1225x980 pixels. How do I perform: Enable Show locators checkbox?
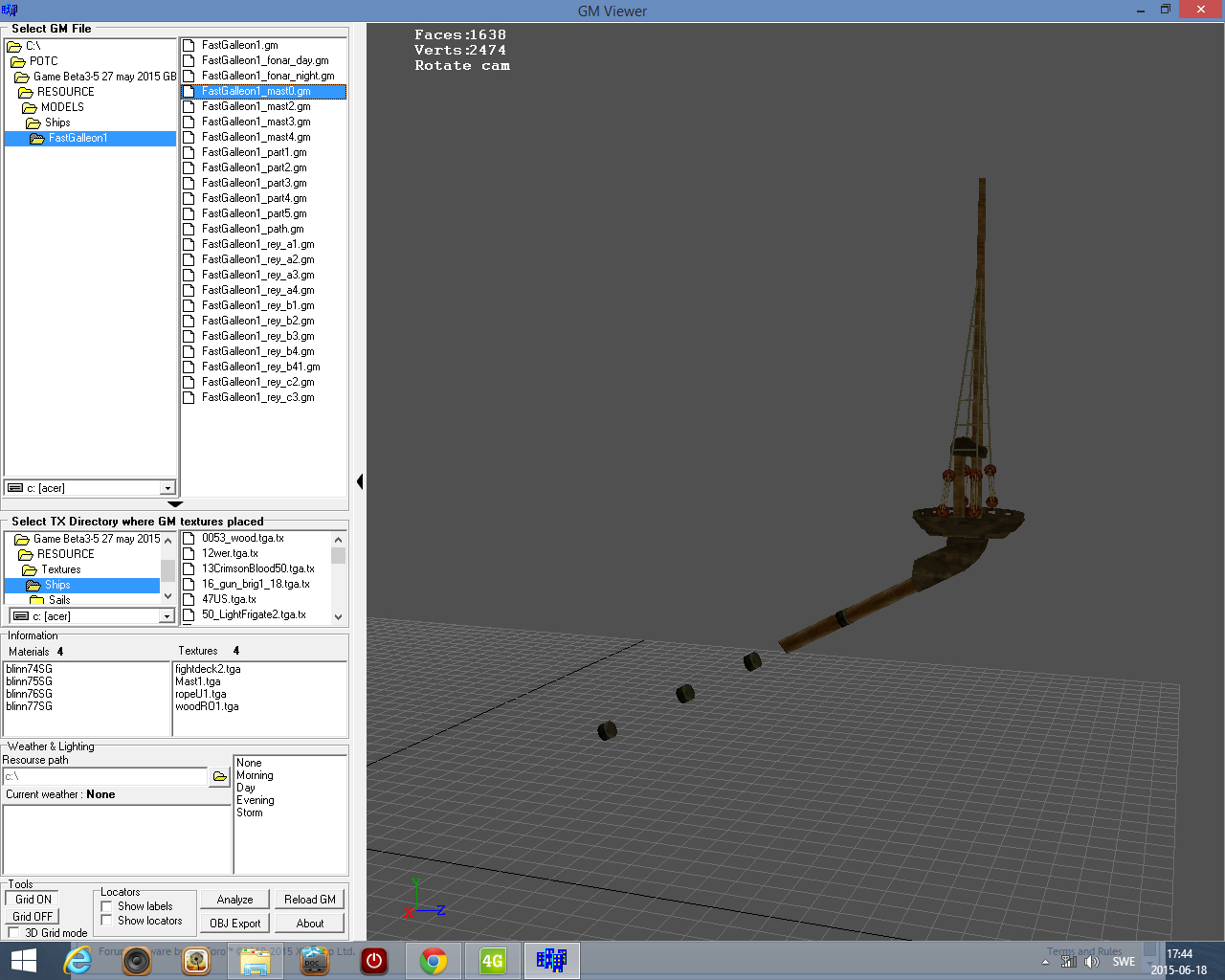[107, 921]
